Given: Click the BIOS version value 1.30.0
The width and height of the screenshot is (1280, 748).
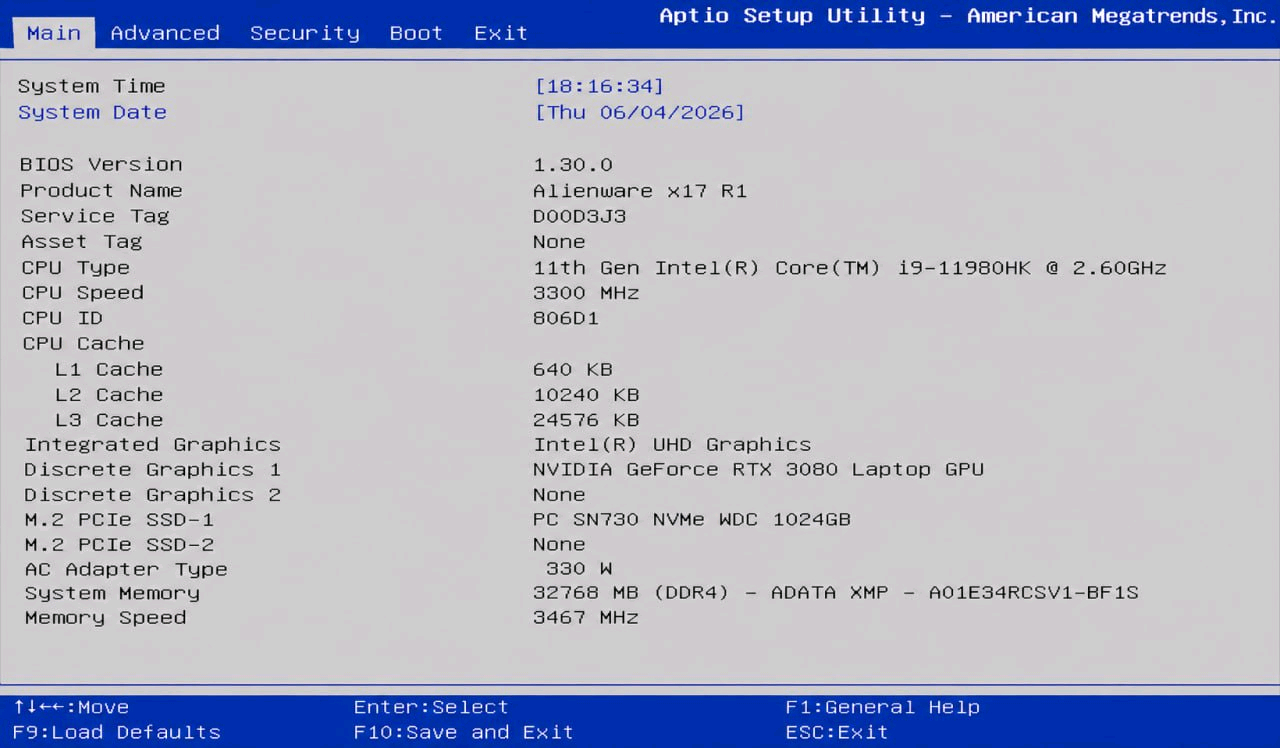Looking at the screenshot, I should point(573,164).
